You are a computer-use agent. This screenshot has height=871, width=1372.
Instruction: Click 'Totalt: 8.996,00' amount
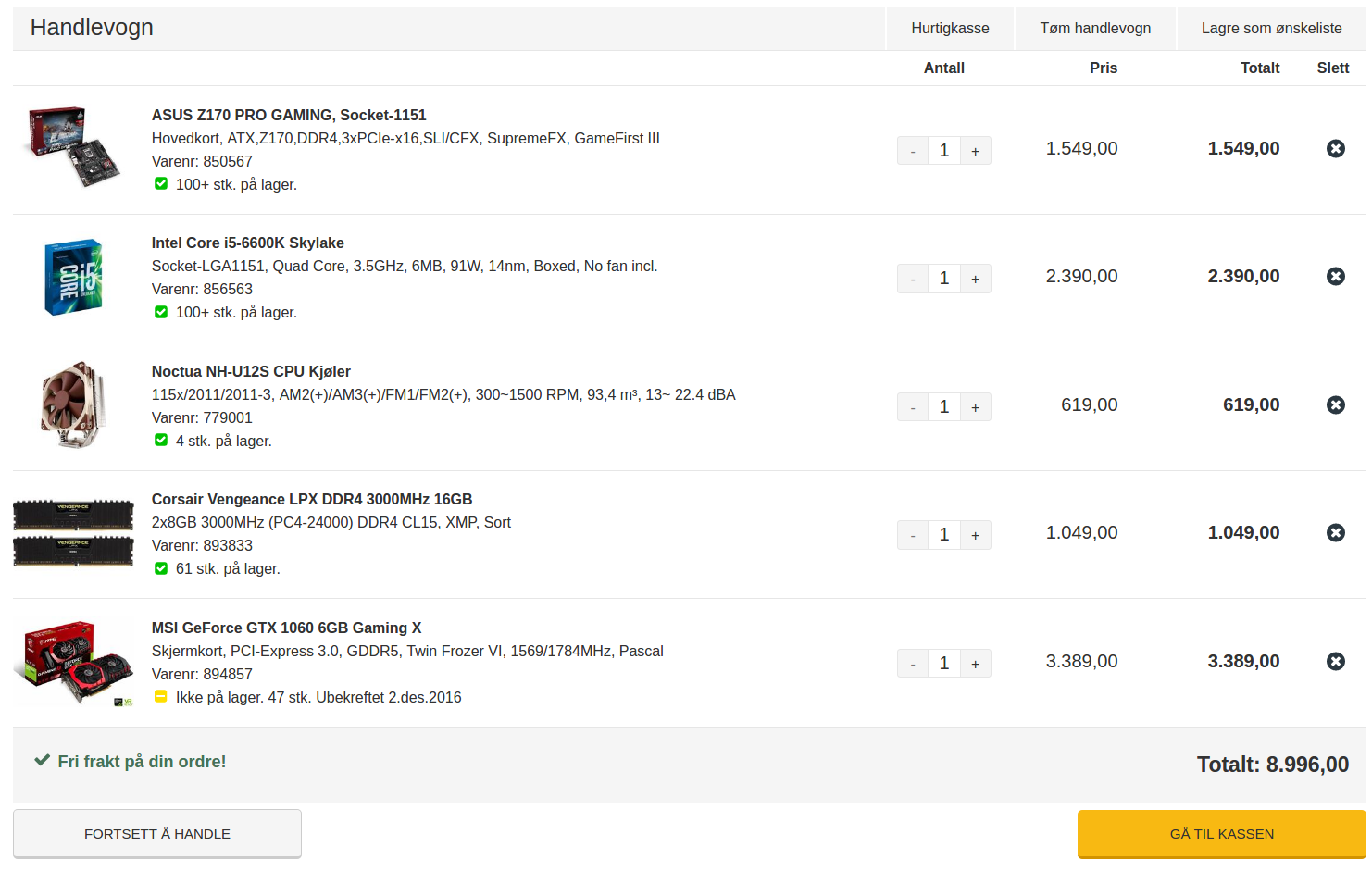coord(1272,765)
